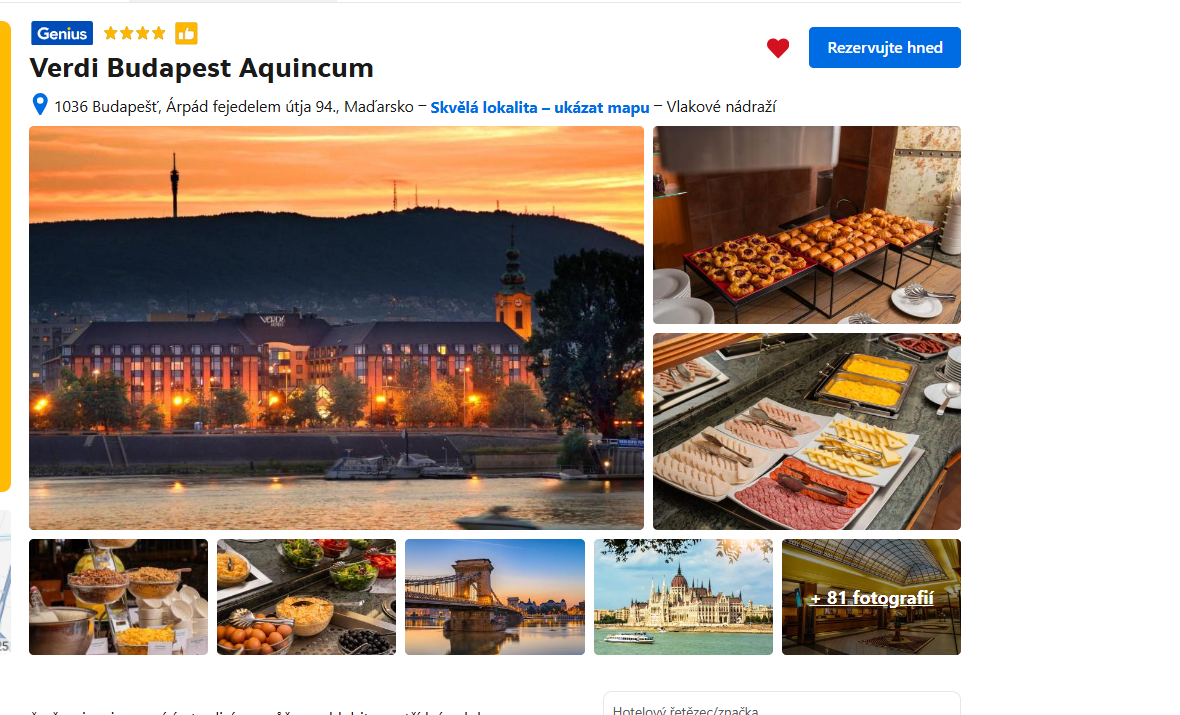
Task: Open the salad and eggs thumbnail
Action: (306, 597)
